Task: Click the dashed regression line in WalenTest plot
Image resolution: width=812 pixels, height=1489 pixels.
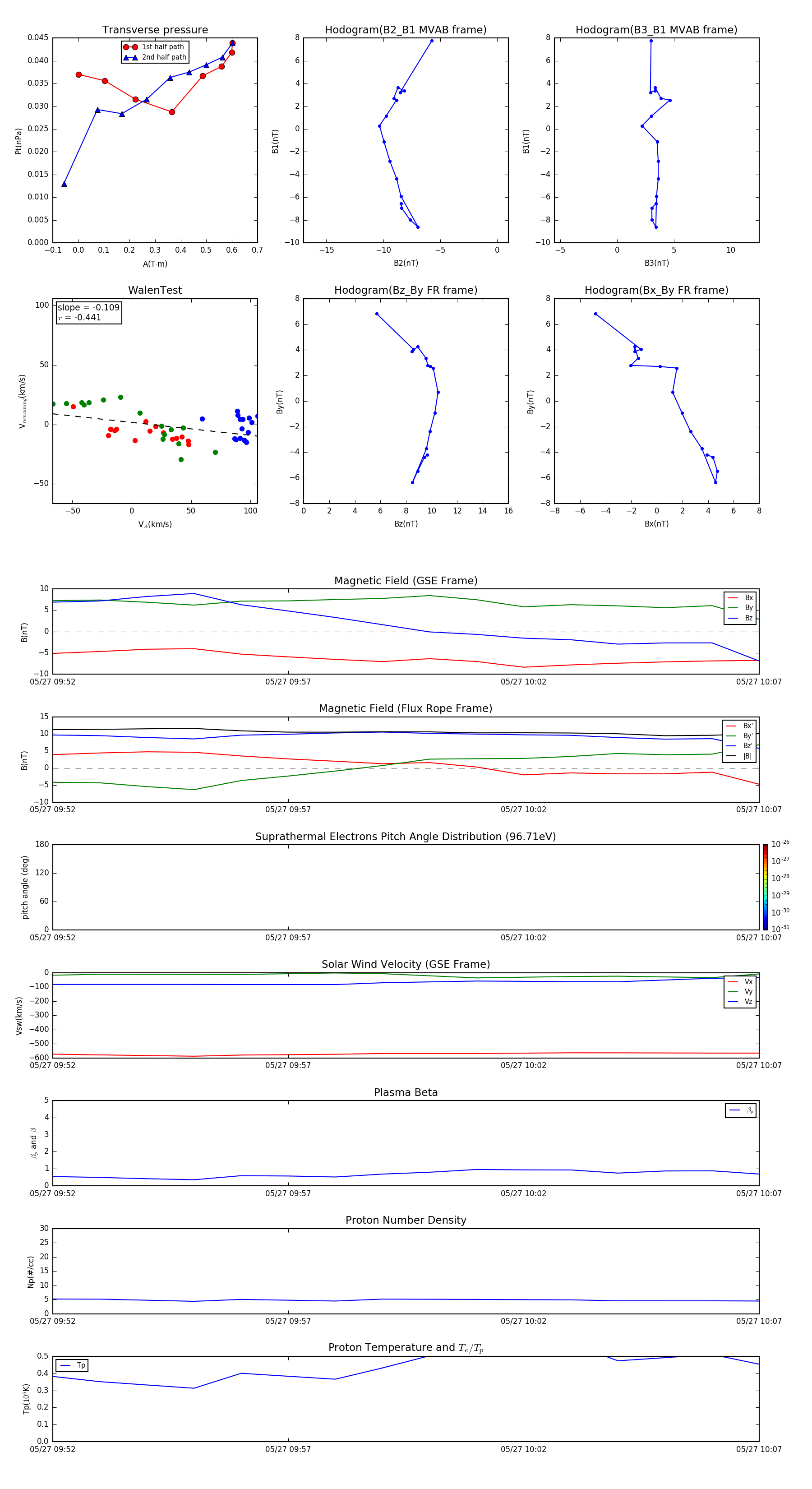Action: coord(155,425)
